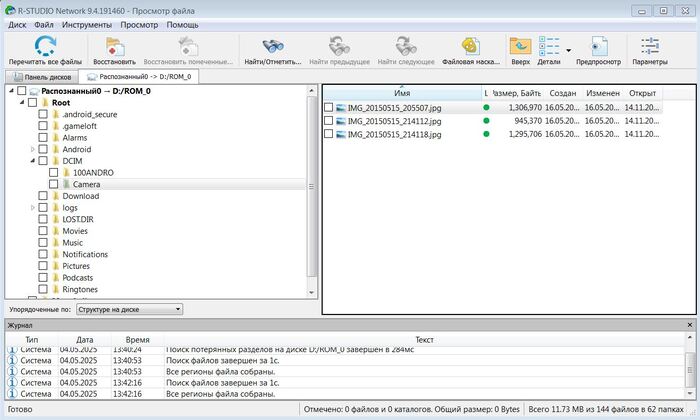Open the Файл menu

[x=44, y=25]
